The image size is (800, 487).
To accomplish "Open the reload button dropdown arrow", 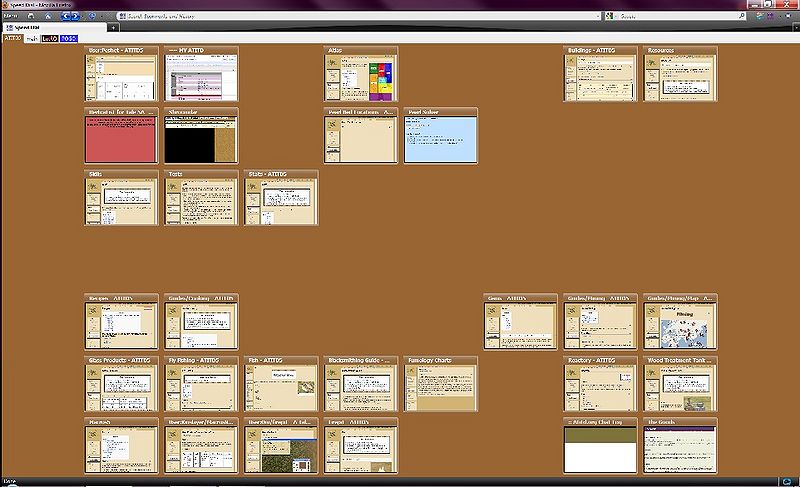I will tap(102, 16).
